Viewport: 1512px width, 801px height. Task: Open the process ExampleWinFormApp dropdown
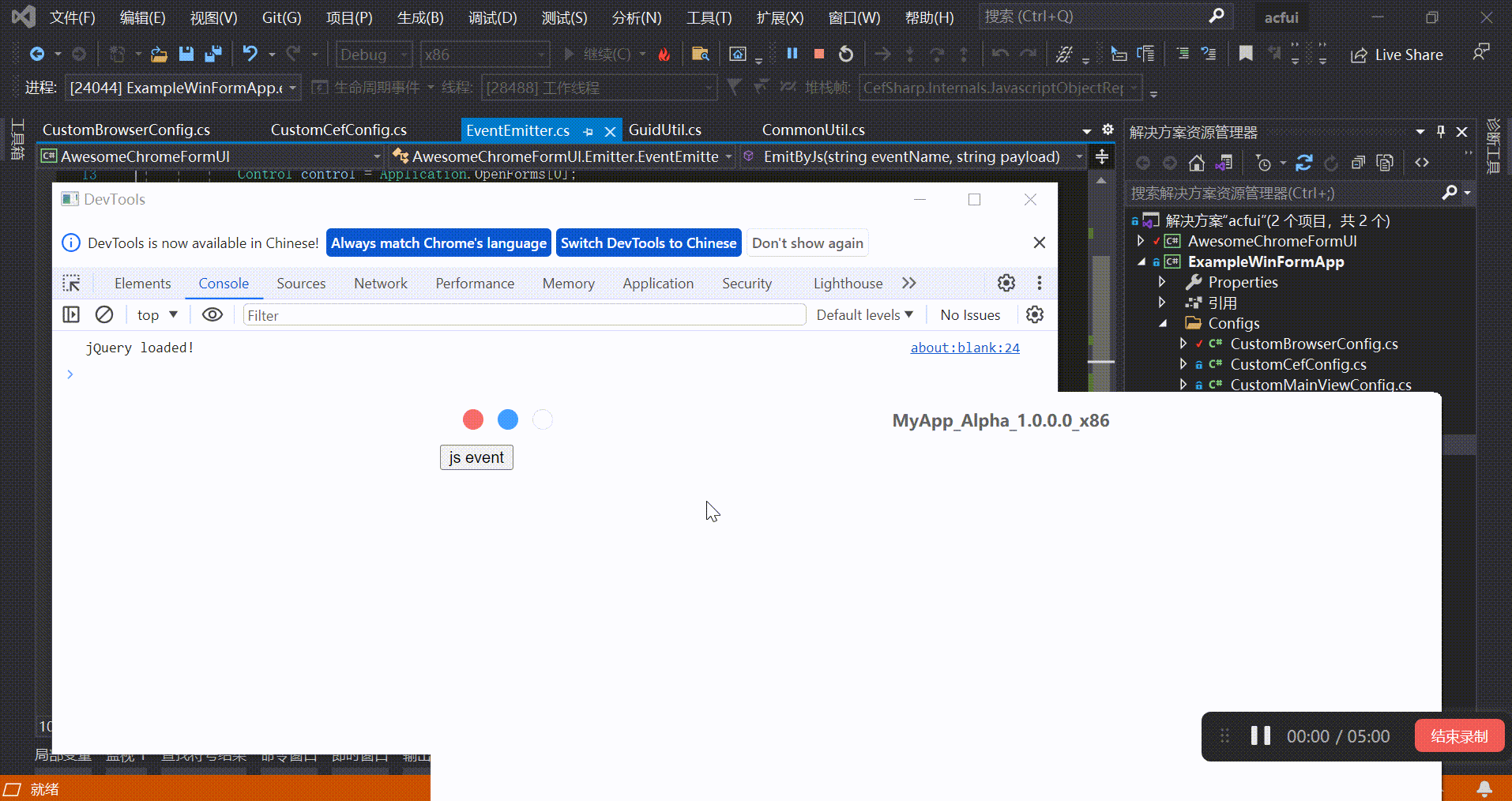pyautogui.click(x=182, y=87)
